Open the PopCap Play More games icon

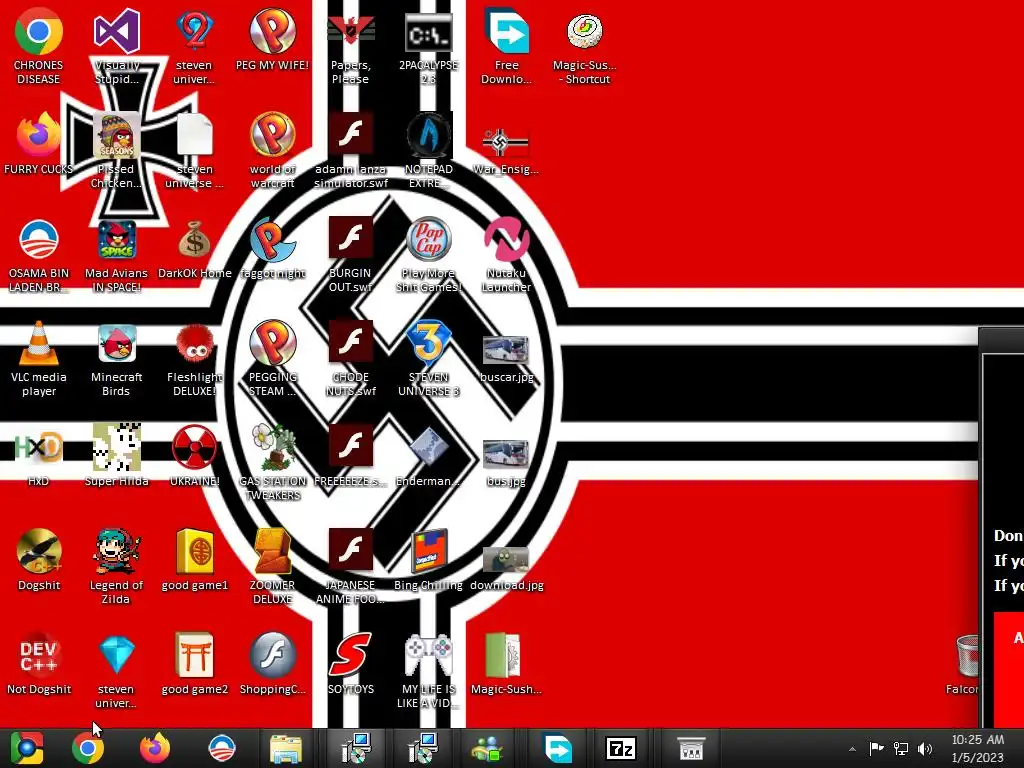(428, 254)
